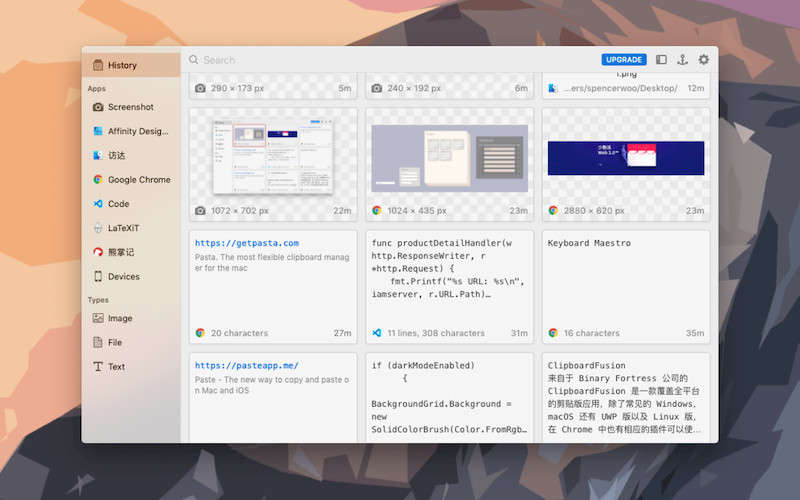Click the File type icon
Image resolution: width=800 pixels, height=500 pixels.
[x=98, y=342]
